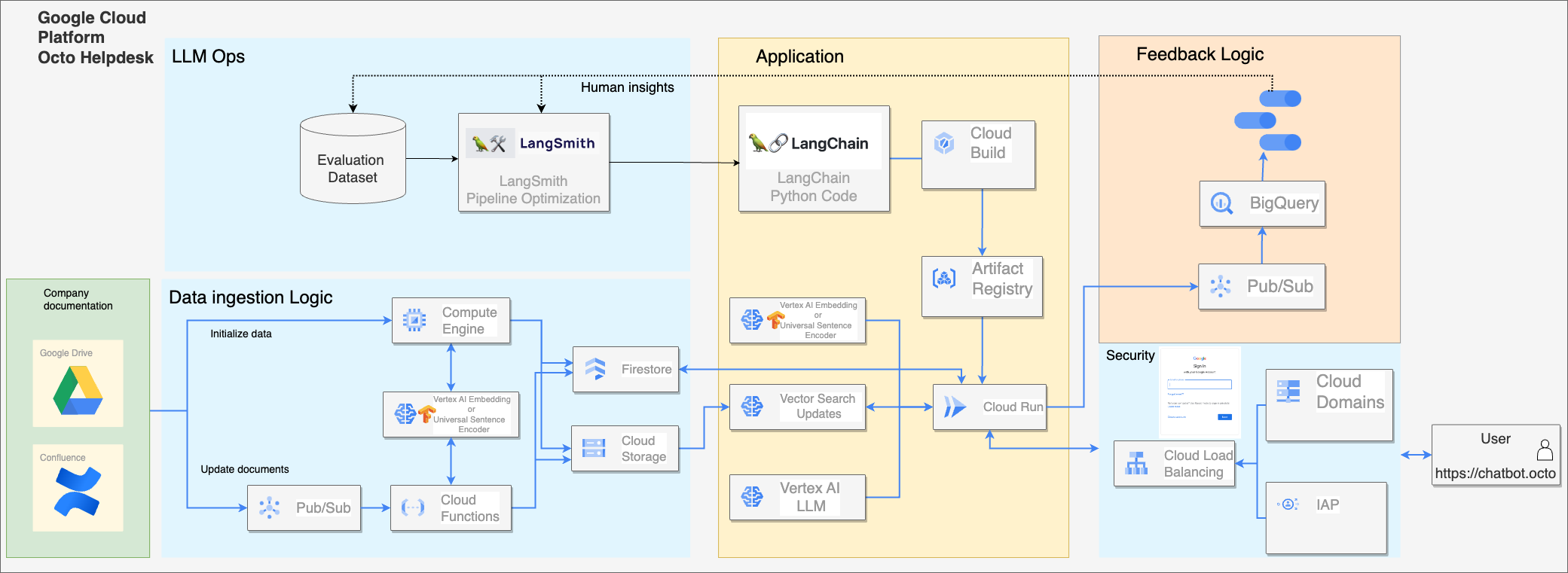Viewport: 1568px width, 573px height.
Task: Click the IAP icon
Action: pyautogui.click(x=1288, y=504)
